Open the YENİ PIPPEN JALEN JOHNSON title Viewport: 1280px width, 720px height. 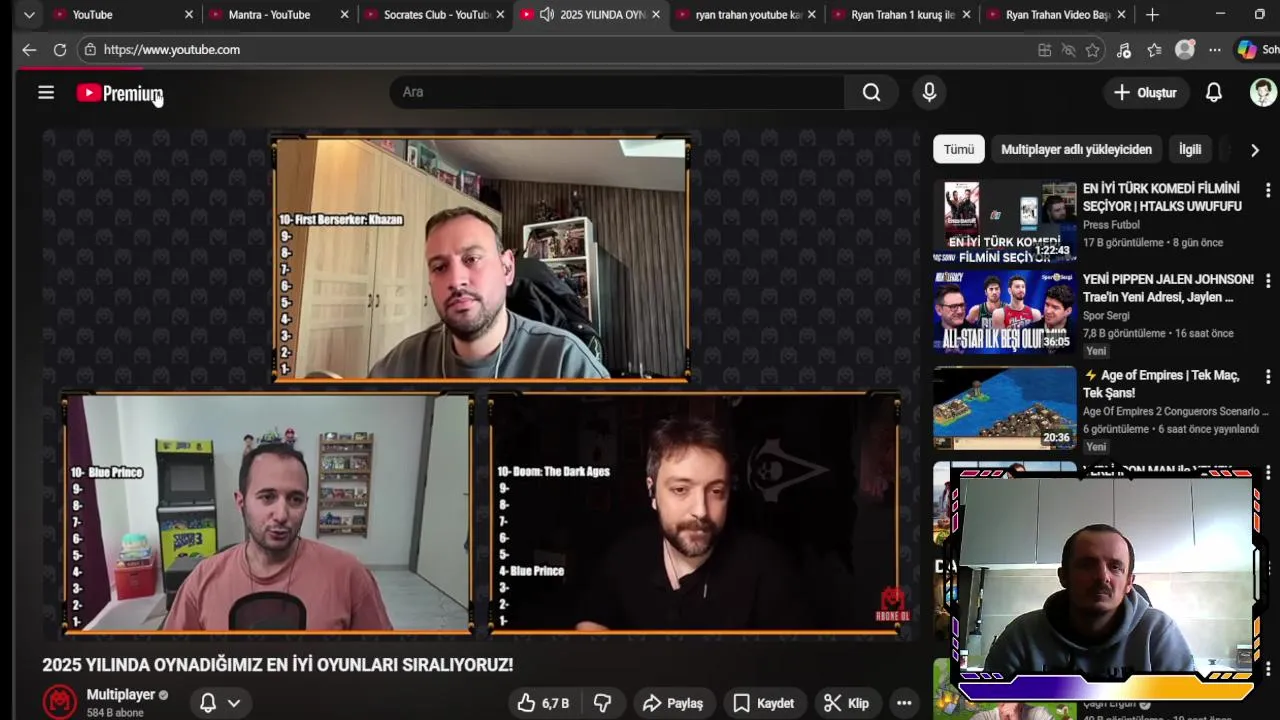click(1168, 288)
